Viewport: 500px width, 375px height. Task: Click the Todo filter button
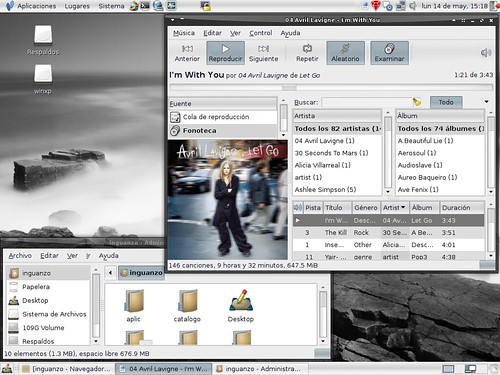(446, 102)
